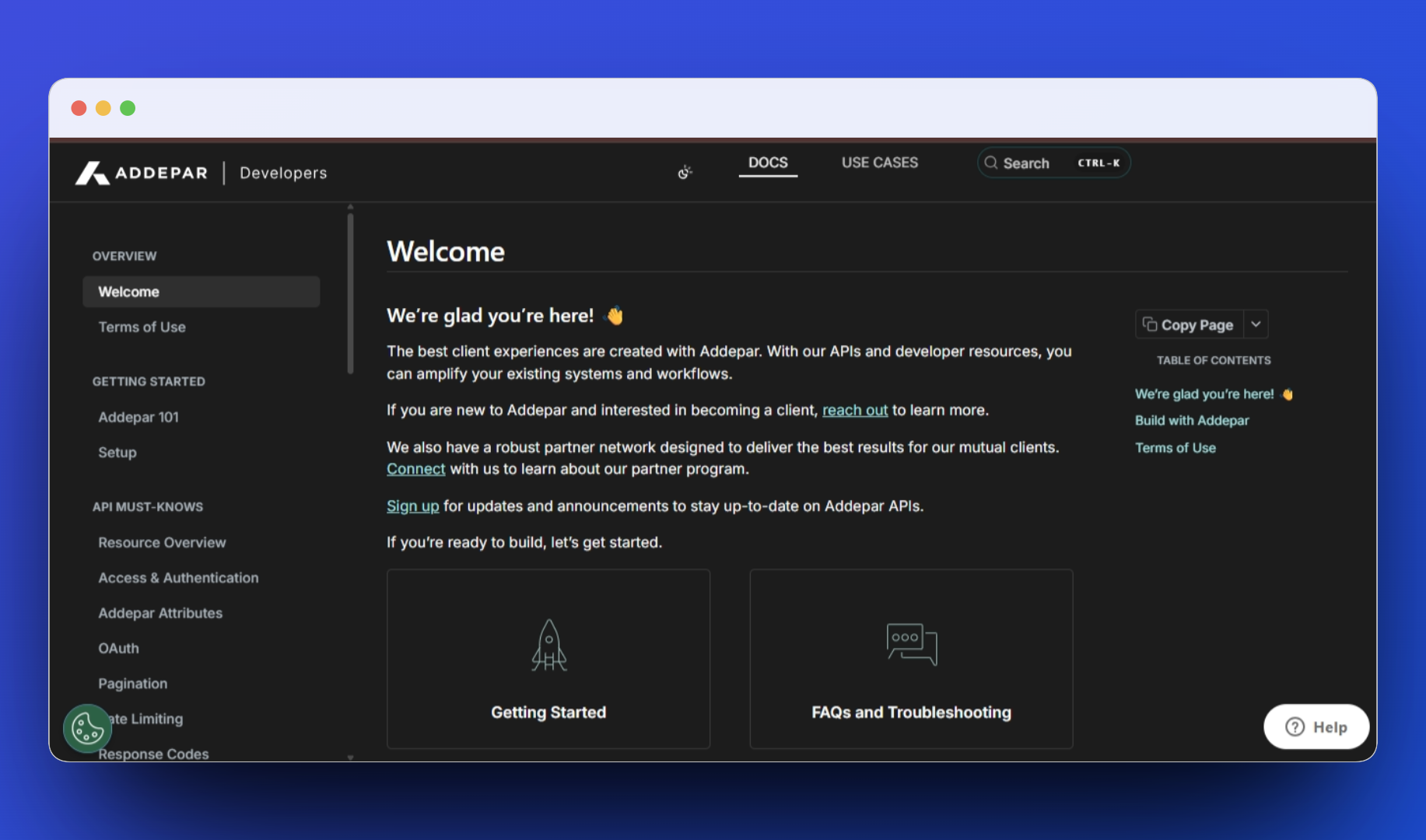
Task: Click the search magnifier icon
Action: [x=991, y=163]
